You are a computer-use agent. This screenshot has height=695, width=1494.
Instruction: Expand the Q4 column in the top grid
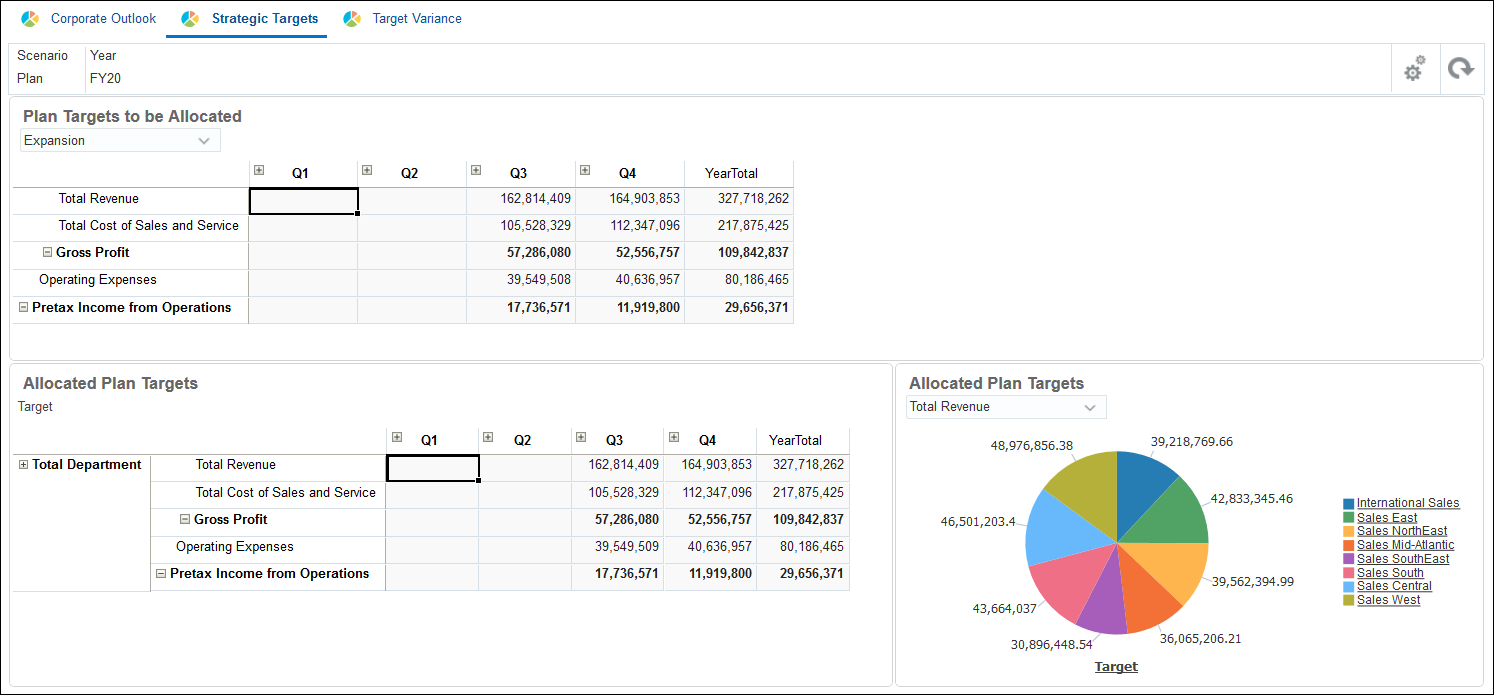click(x=585, y=170)
